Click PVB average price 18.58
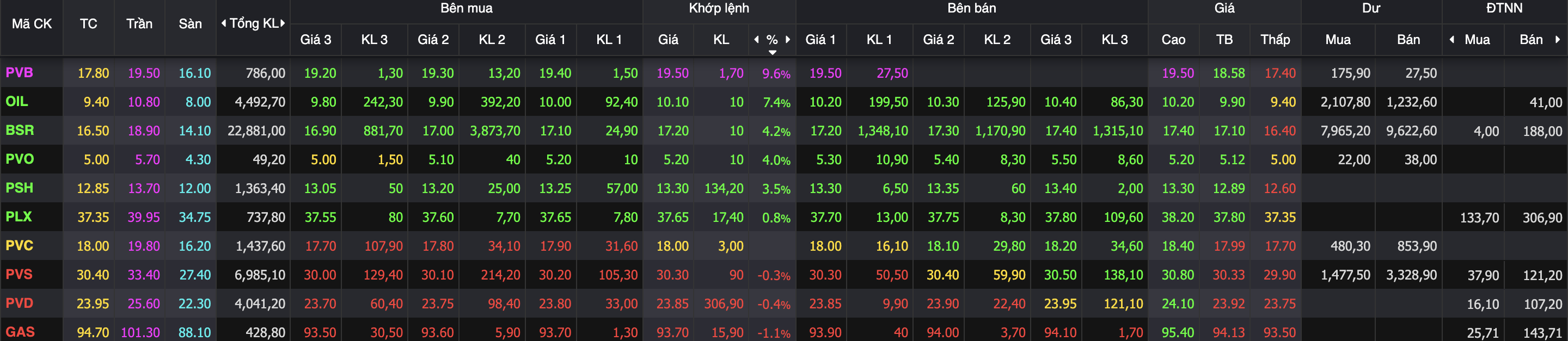Screen dimensions: 1568x341 click(x=1228, y=73)
